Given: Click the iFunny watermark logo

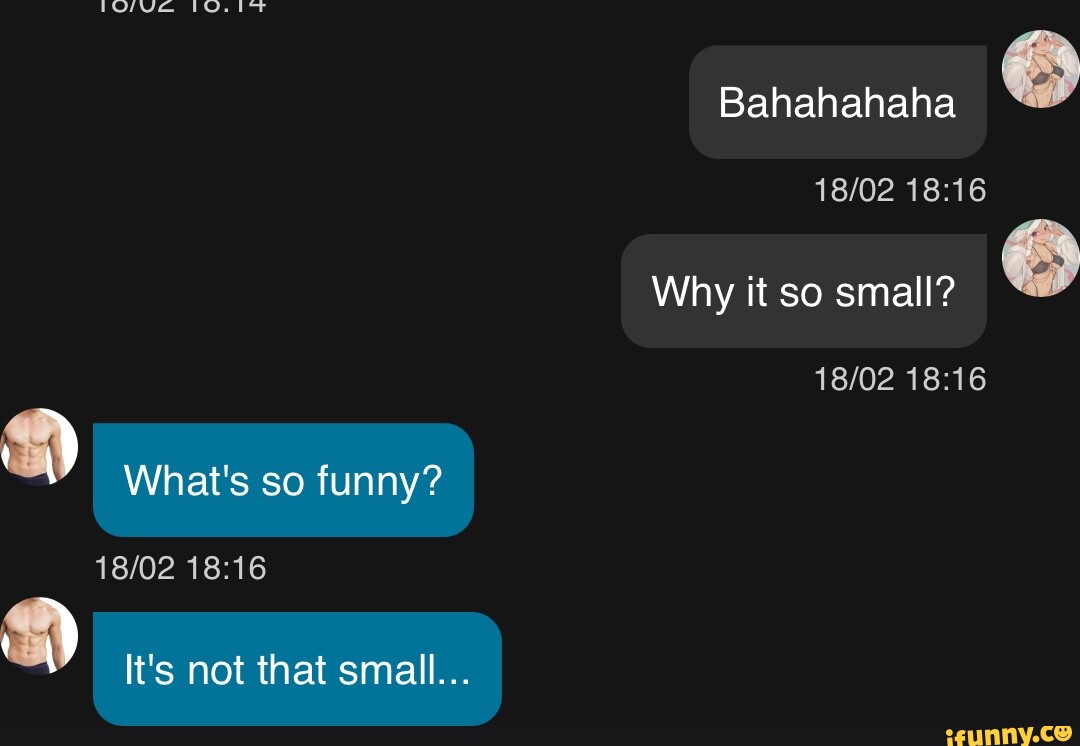Looking at the screenshot, I should coord(1008,734).
